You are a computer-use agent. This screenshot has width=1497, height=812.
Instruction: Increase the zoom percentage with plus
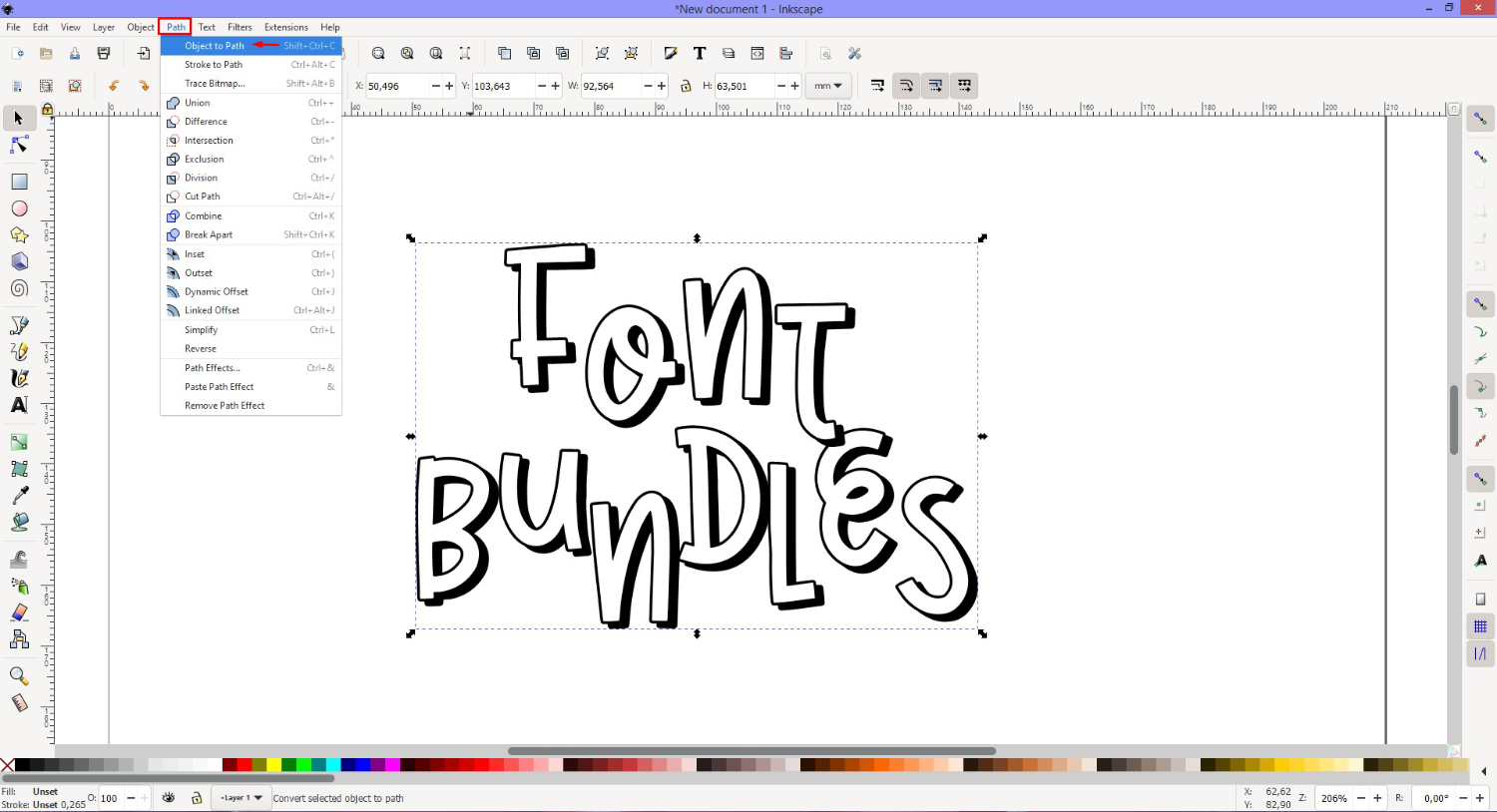click(1377, 798)
